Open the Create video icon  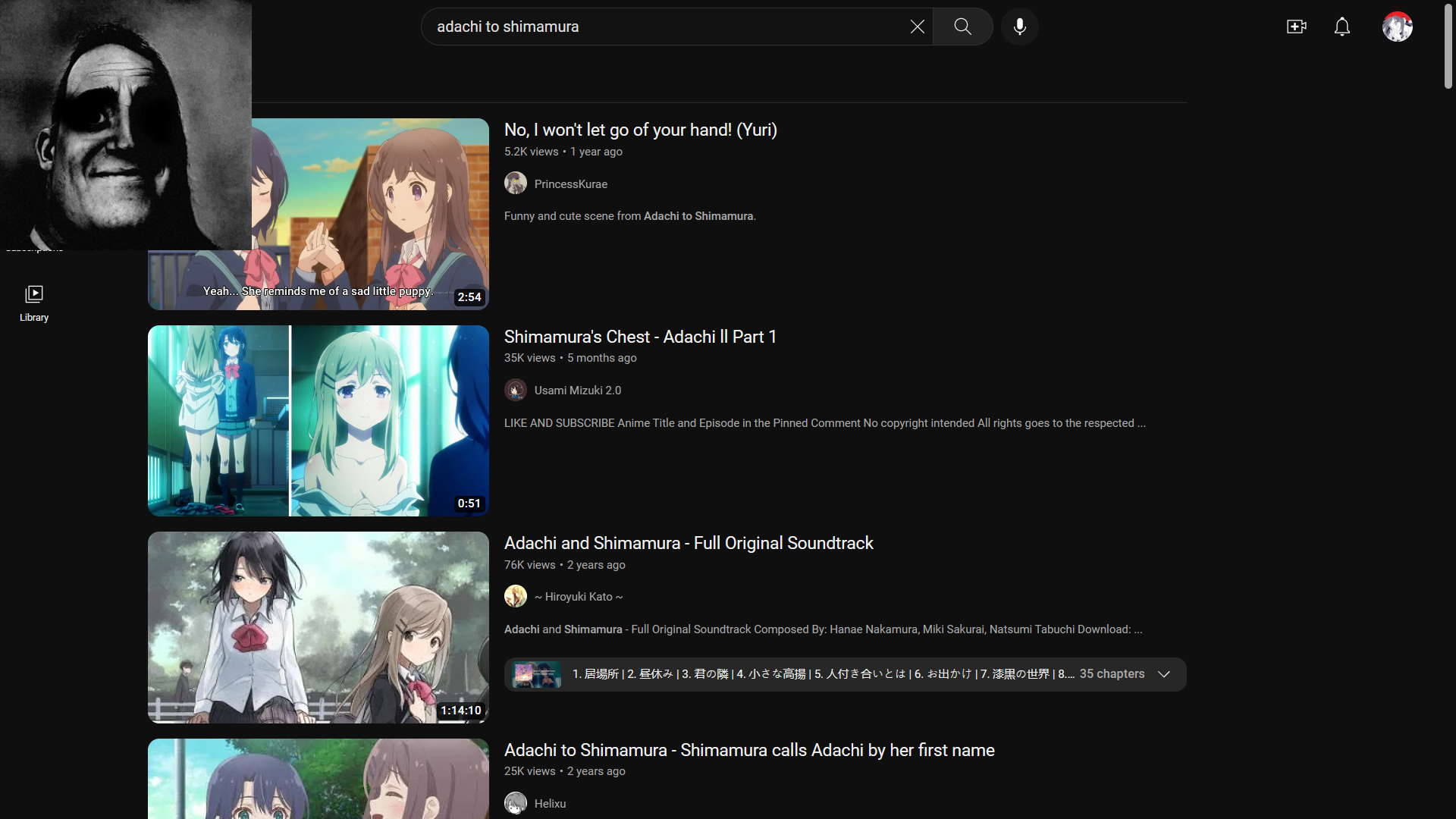[x=1296, y=27]
